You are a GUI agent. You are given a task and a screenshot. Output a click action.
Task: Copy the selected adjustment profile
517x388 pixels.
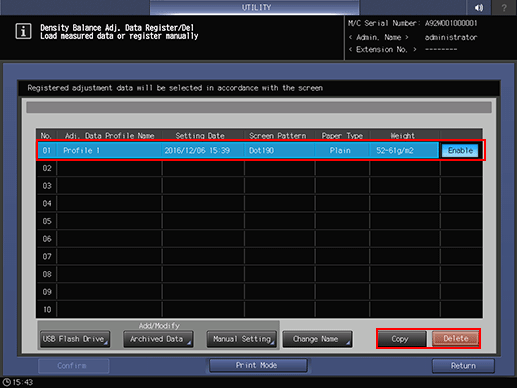click(401, 339)
